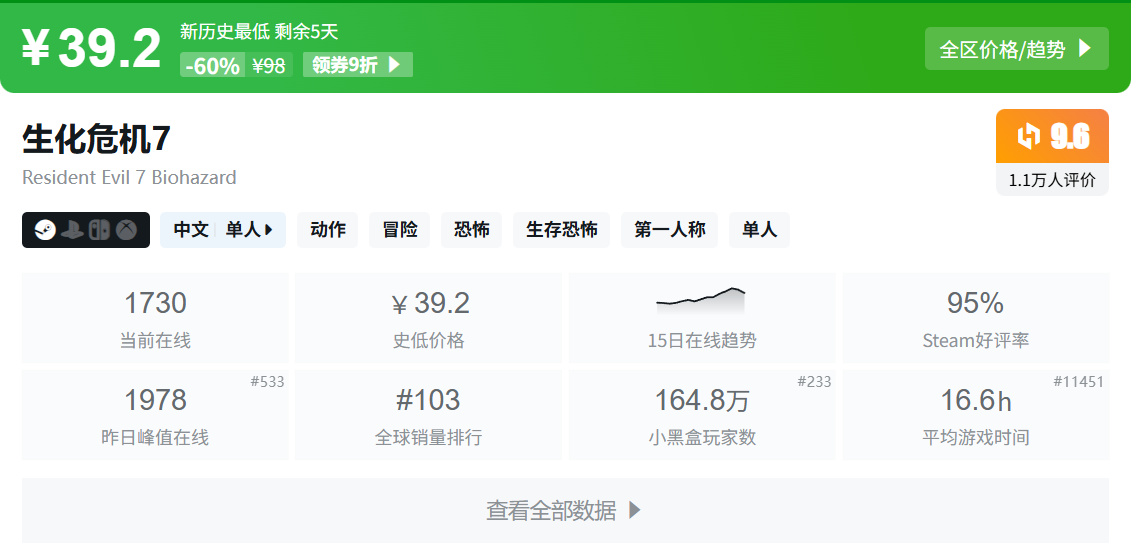Click the #233 rank label
The image size is (1140, 560).
pyautogui.click(x=814, y=381)
